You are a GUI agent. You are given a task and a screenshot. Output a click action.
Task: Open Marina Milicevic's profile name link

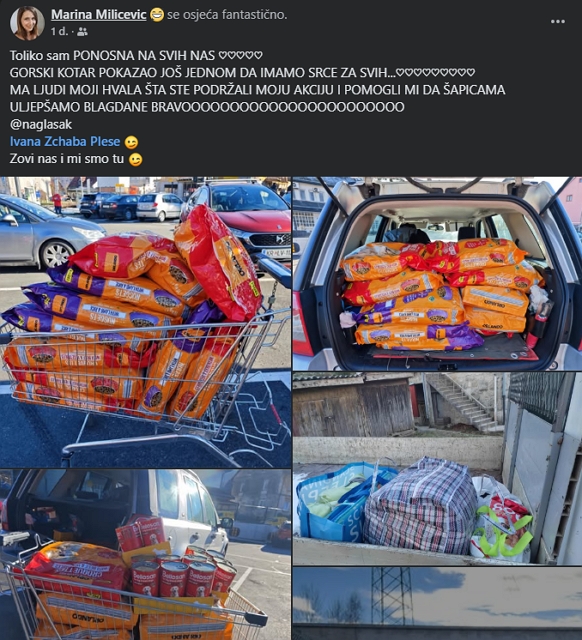point(98,15)
